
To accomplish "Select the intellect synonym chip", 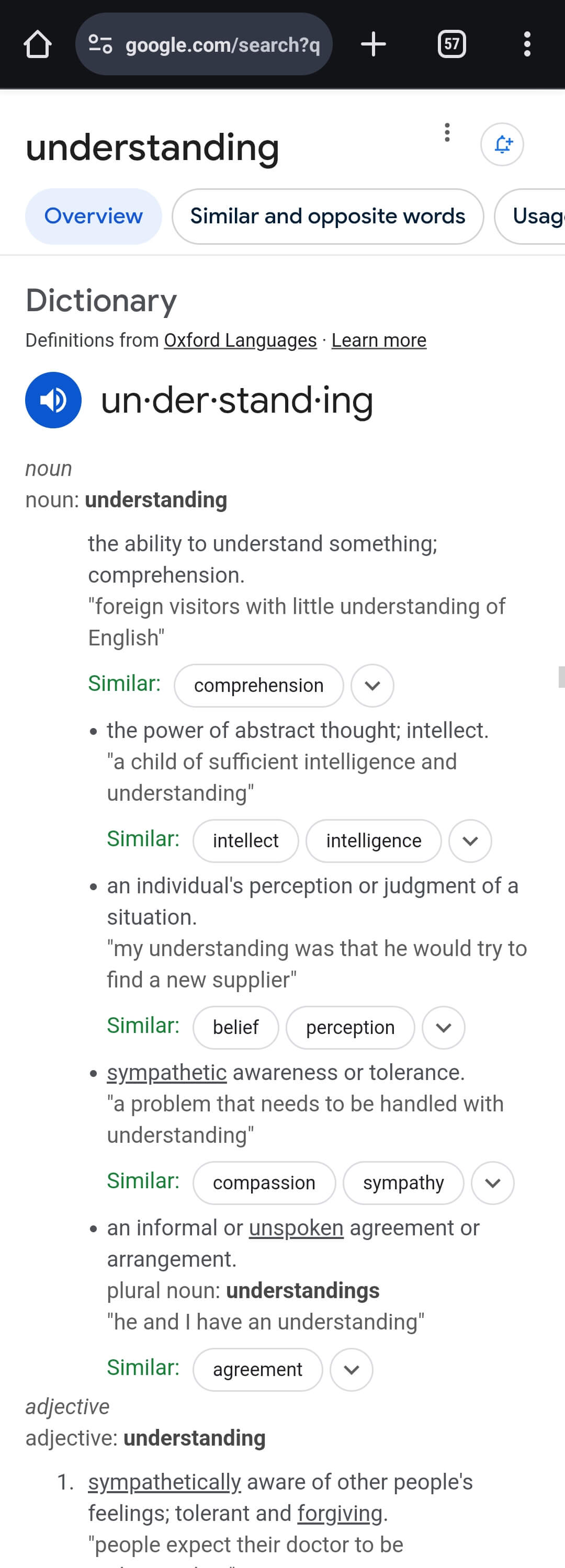I will click(x=245, y=840).
